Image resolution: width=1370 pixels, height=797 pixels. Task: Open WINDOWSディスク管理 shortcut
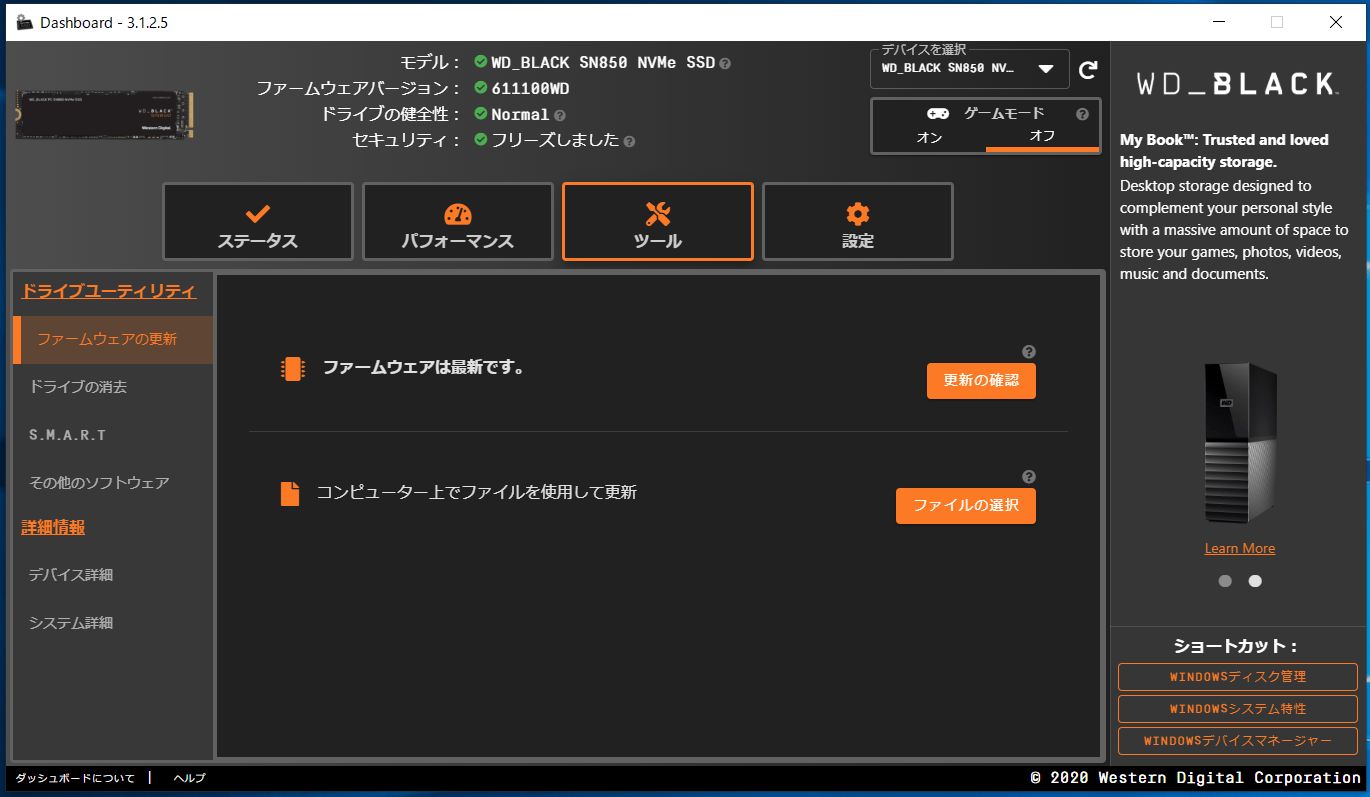click(x=1238, y=677)
